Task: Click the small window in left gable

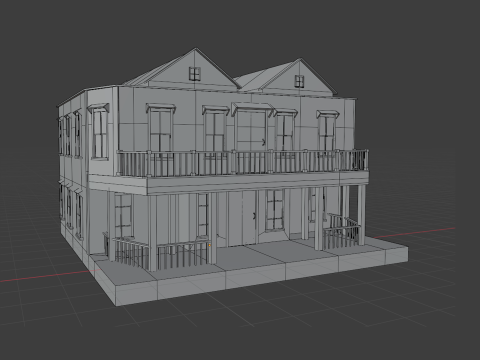Action: tap(194, 74)
